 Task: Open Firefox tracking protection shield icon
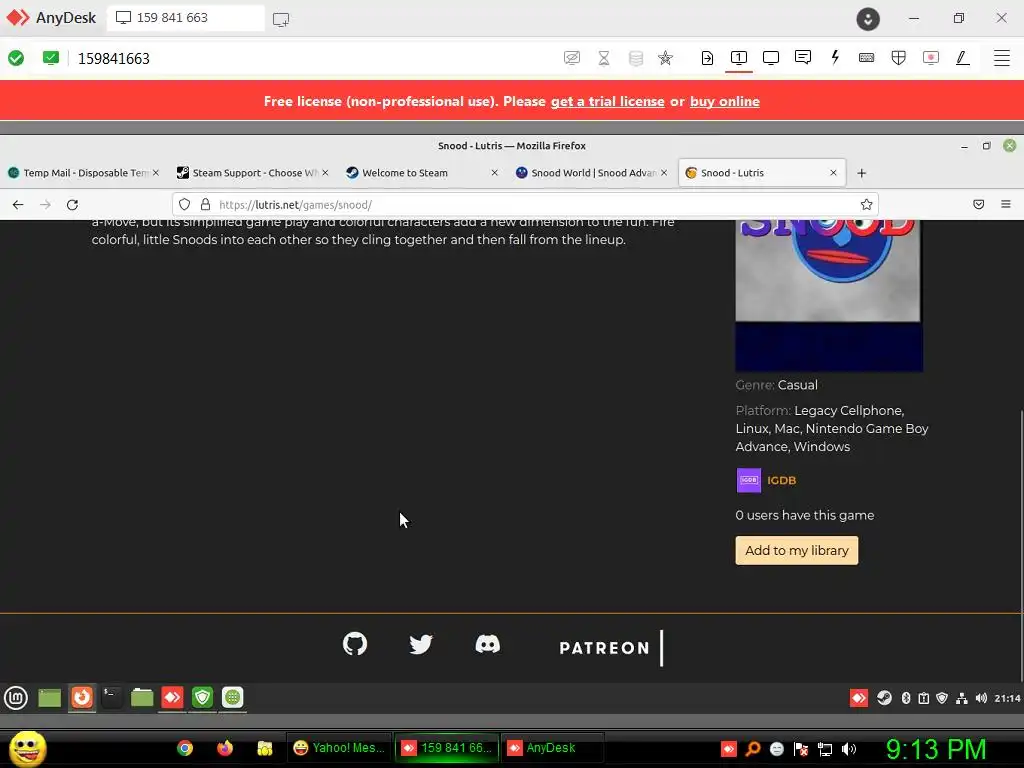[x=185, y=204]
